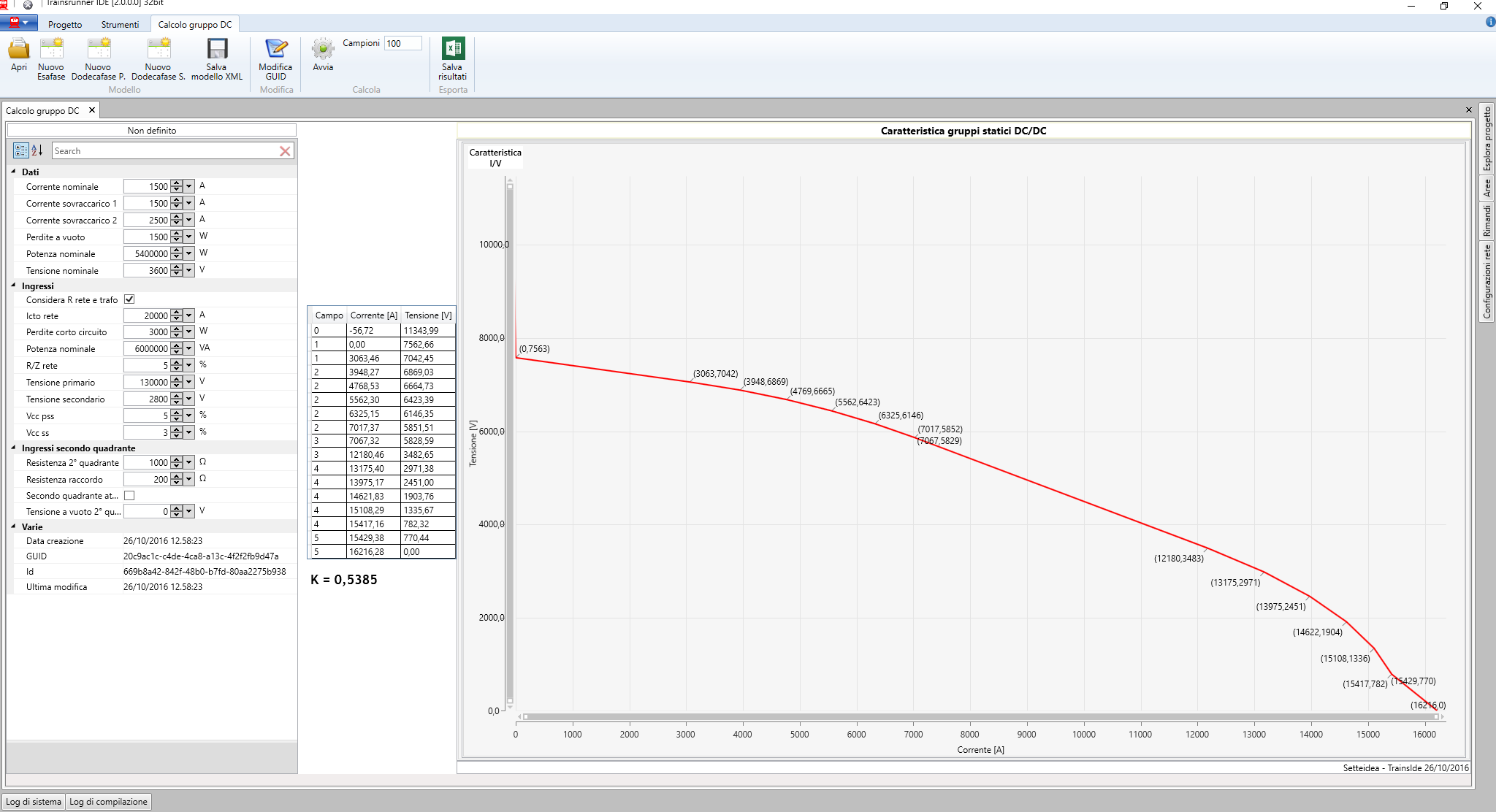The height and width of the screenshot is (812, 1496).
Task: Collapse Ingressi secondo quadrante category
Action: tap(13, 448)
